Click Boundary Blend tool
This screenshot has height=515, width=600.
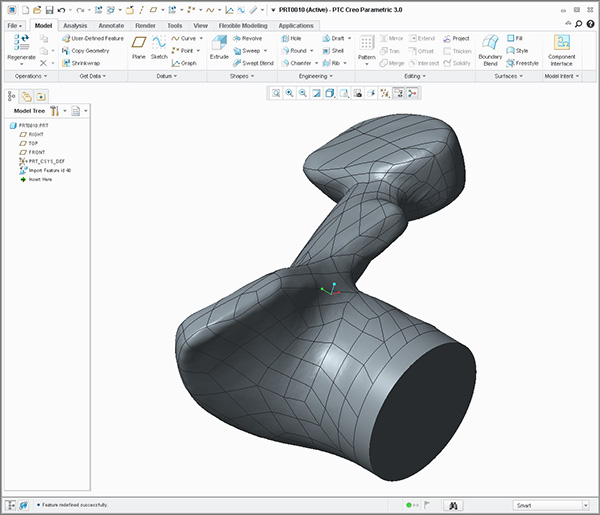point(490,50)
